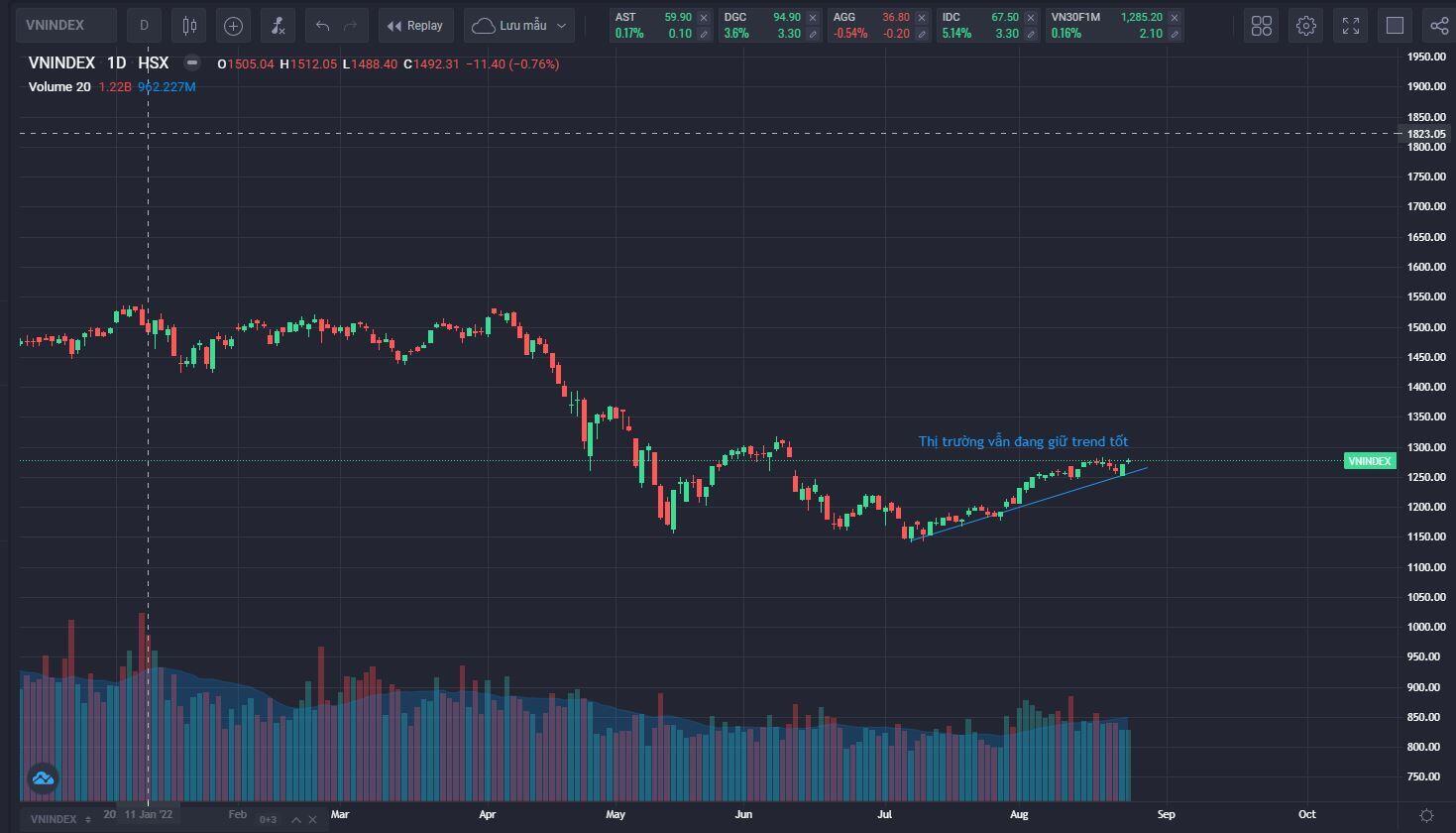Screen dimensions: 1456x833
Task: Toggle VNINDEX legend visibility minus button
Action: click(x=192, y=62)
